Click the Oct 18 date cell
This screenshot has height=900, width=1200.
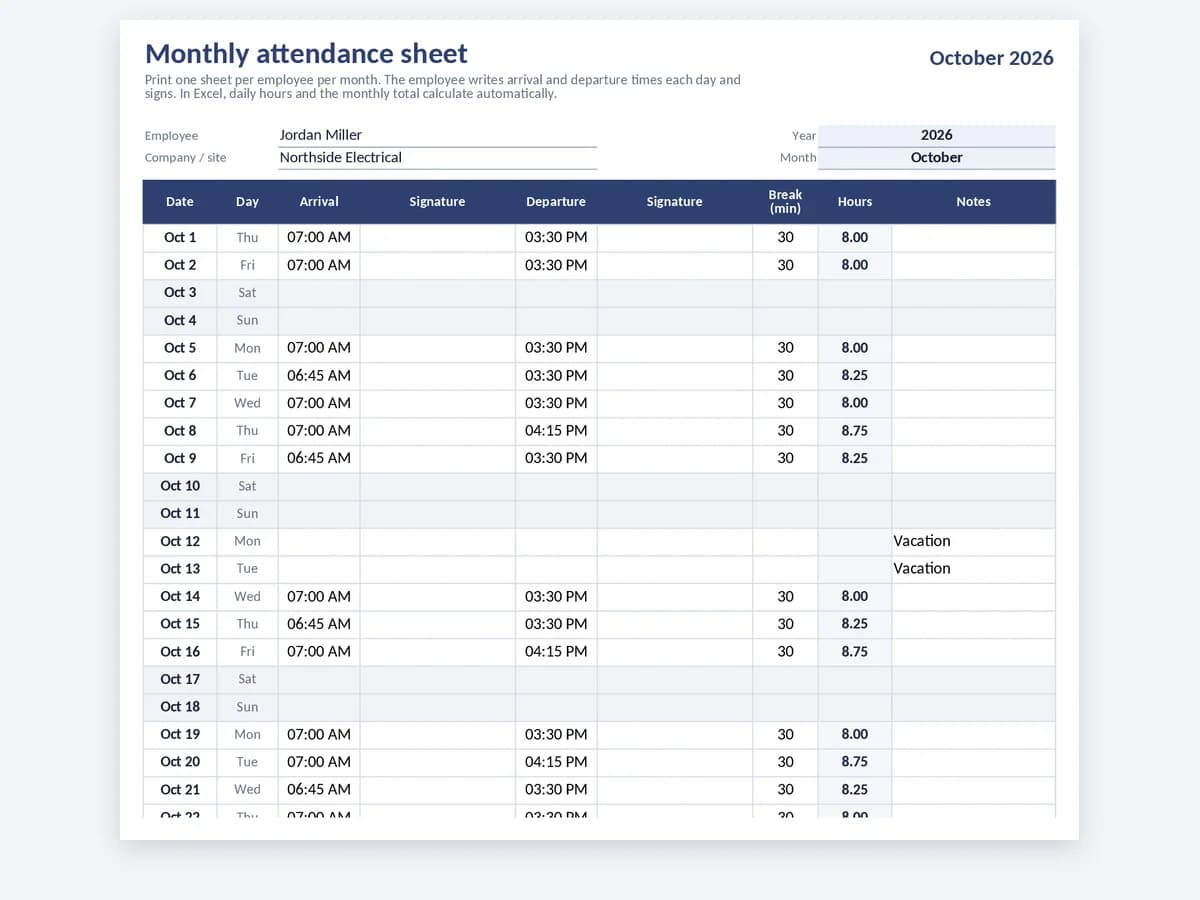(x=180, y=707)
